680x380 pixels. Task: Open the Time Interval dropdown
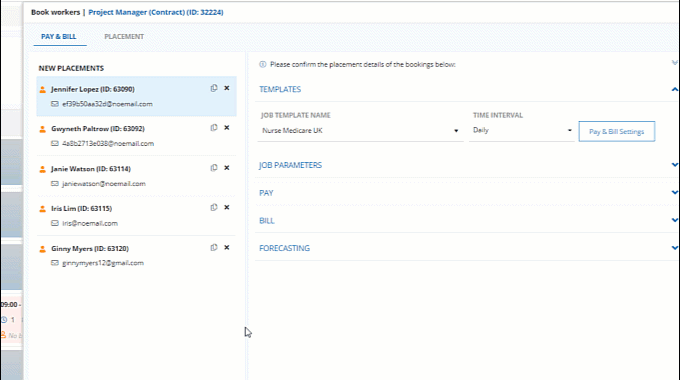[x=522, y=130]
